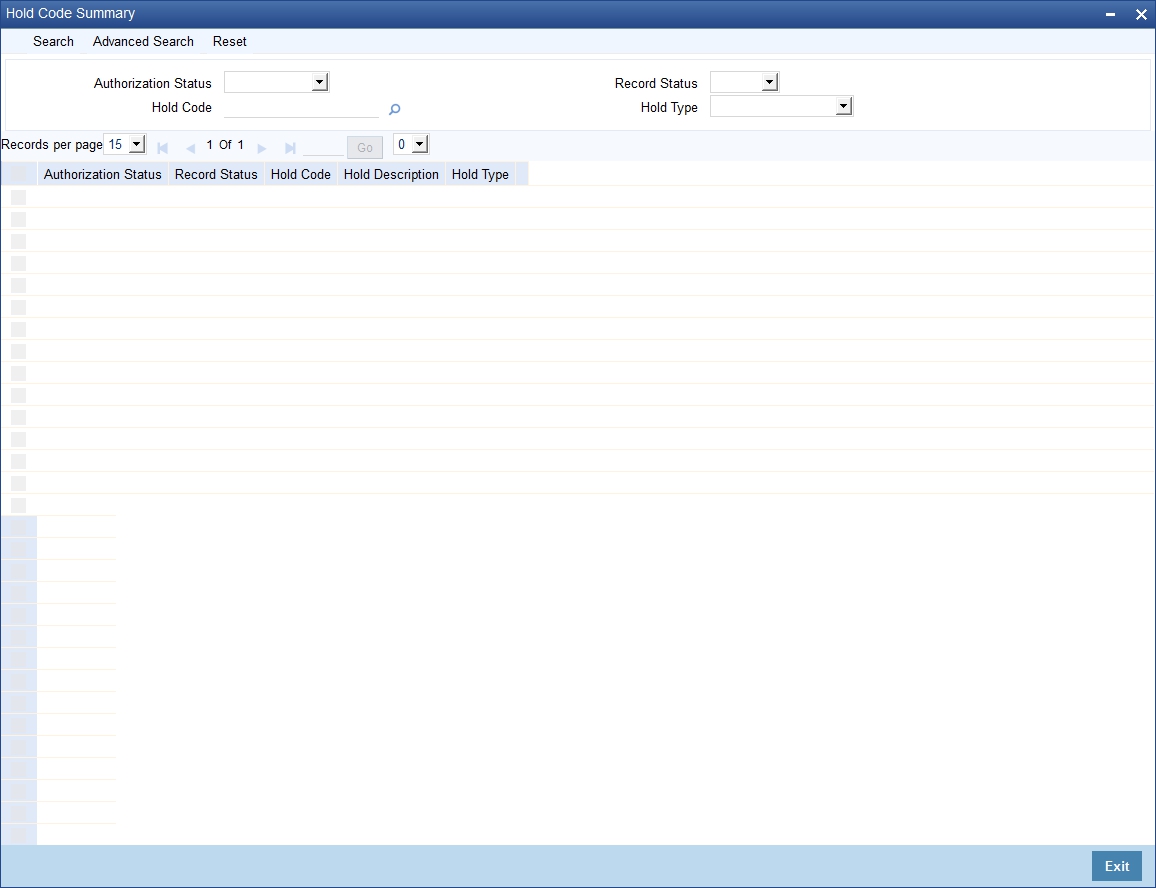This screenshot has height=888, width=1156.
Task: Sort by Record Status column header
Action: tap(216, 174)
